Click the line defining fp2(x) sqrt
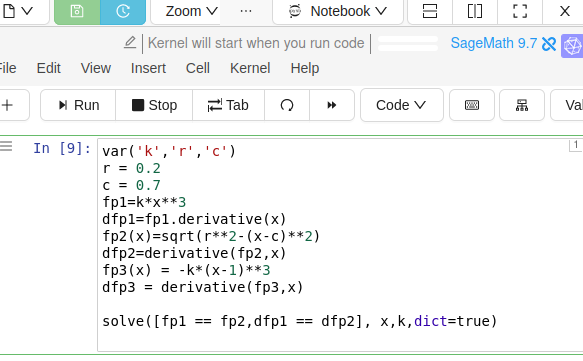The width and height of the screenshot is (583, 361). click(x=211, y=236)
